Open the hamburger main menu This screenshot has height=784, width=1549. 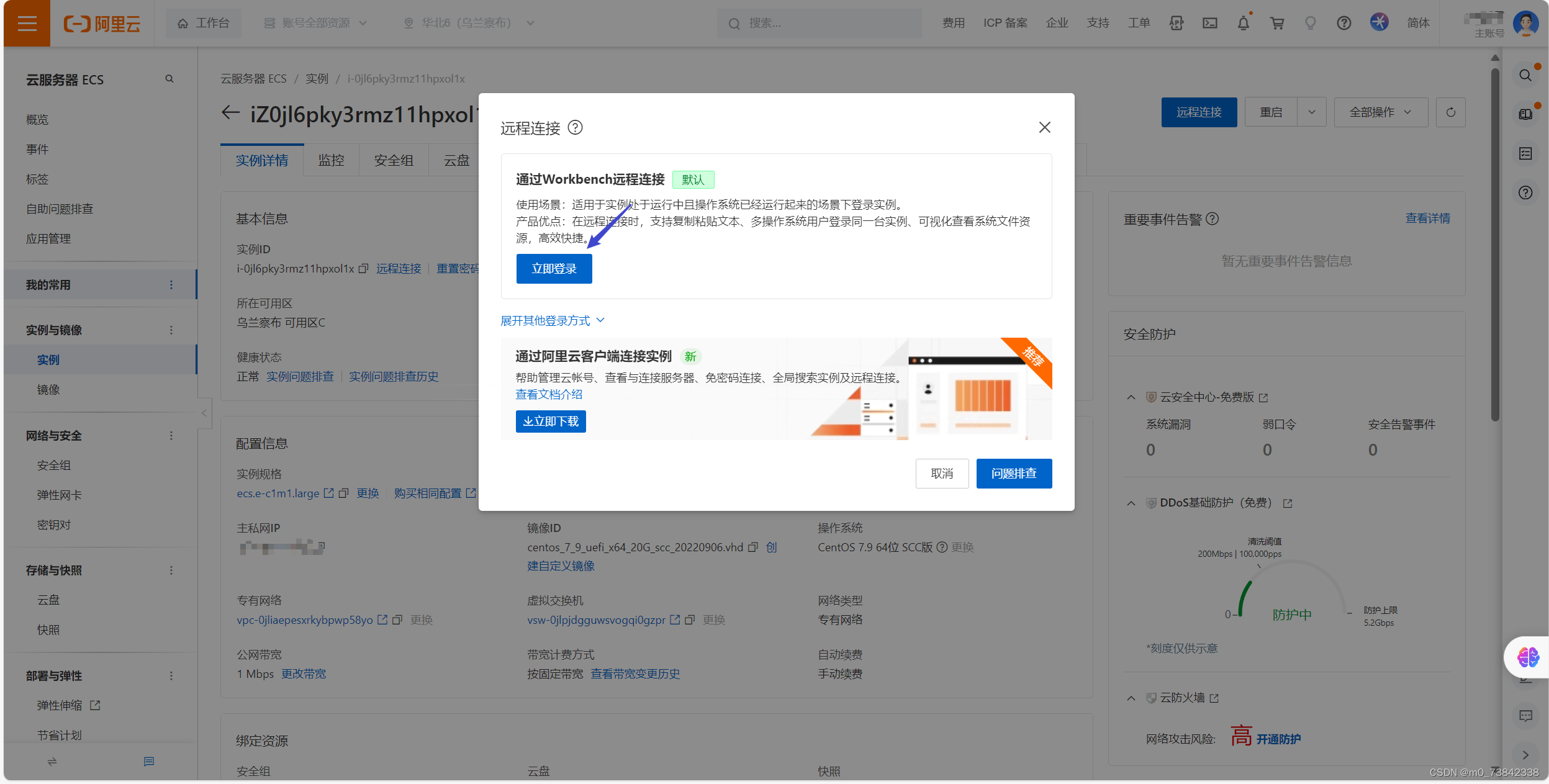[x=27, y=24]
